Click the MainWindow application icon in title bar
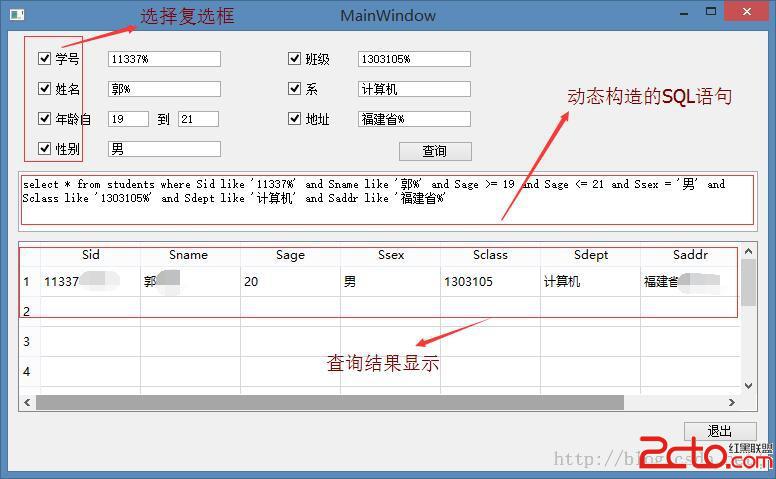The width and height of the screenshot is (776, 479). 17,15
